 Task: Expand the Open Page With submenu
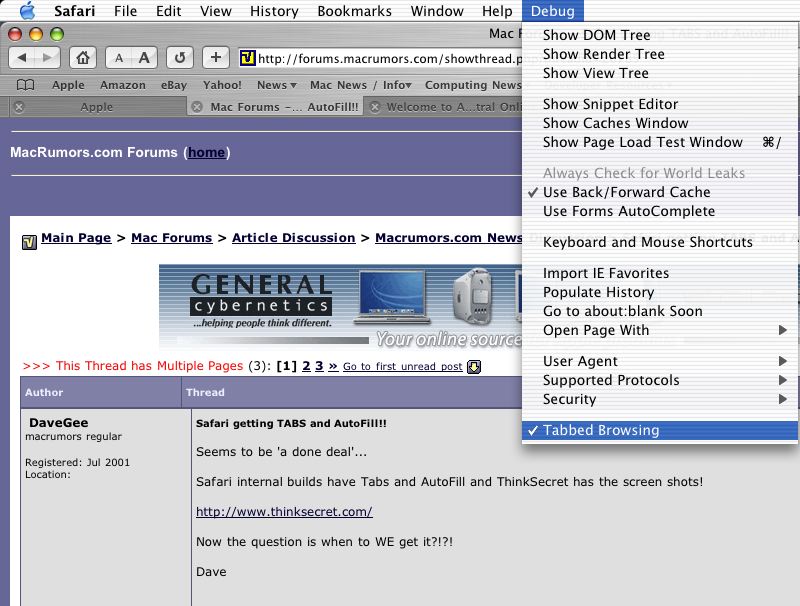coord(660,330)
